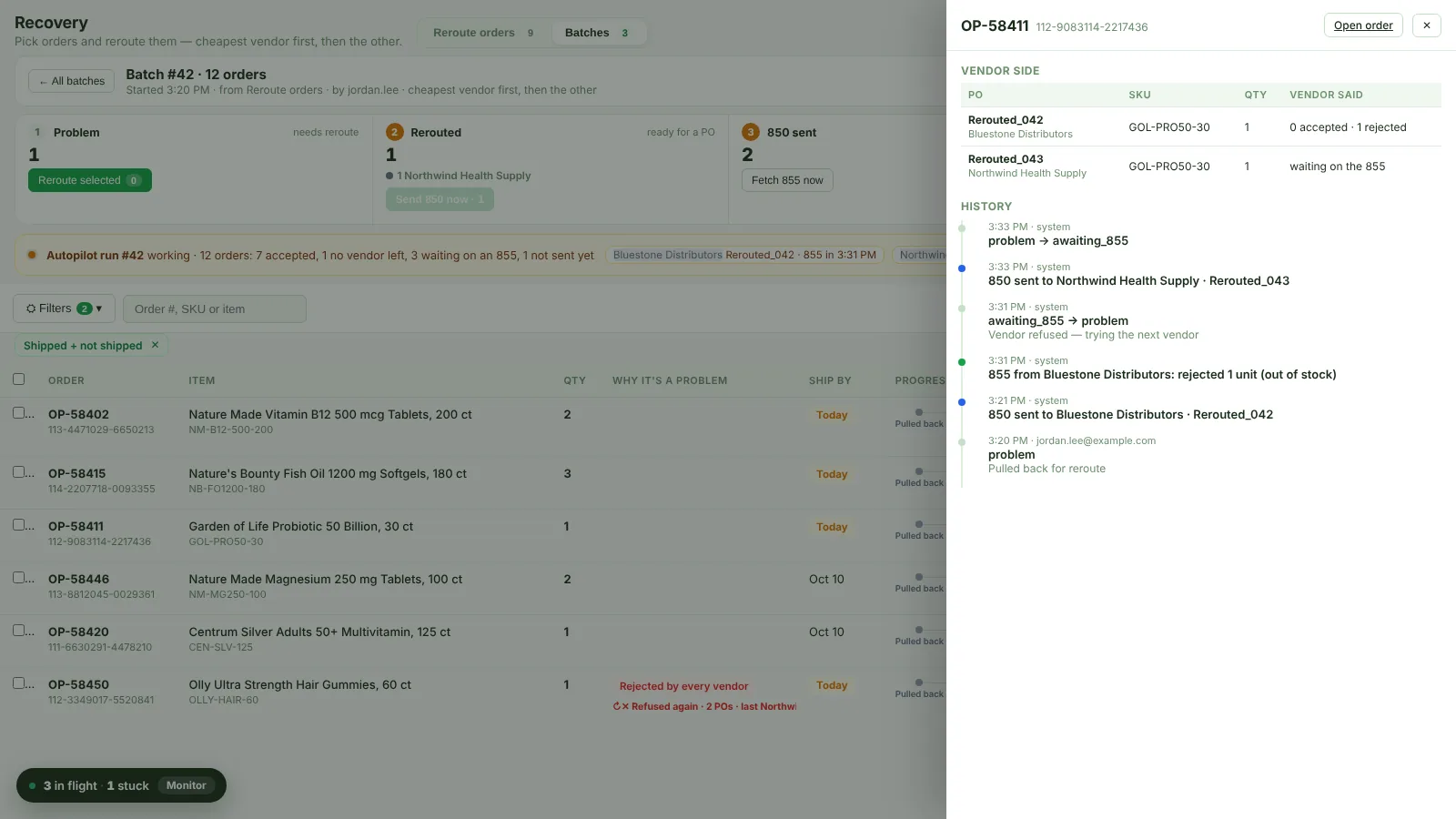Mark the checkbox for order OP-58420
1456x819 pixels.
click(x=18, y=631)
